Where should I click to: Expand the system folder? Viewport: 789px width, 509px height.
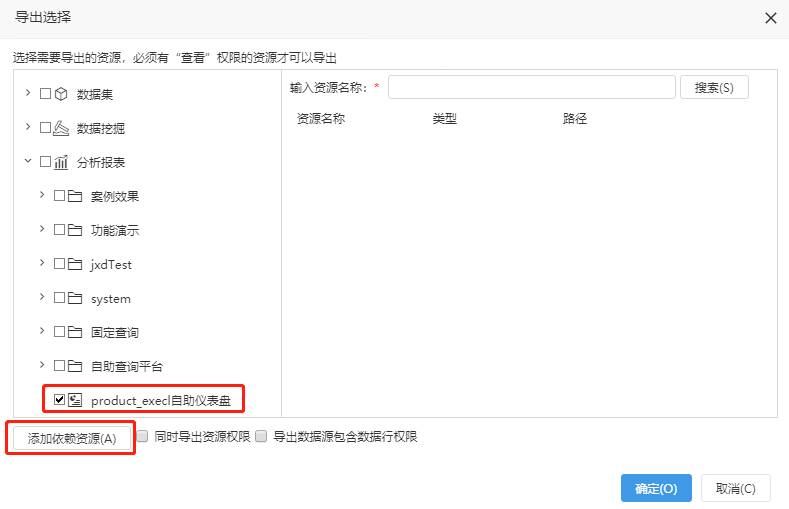click(x=42, y=297)
